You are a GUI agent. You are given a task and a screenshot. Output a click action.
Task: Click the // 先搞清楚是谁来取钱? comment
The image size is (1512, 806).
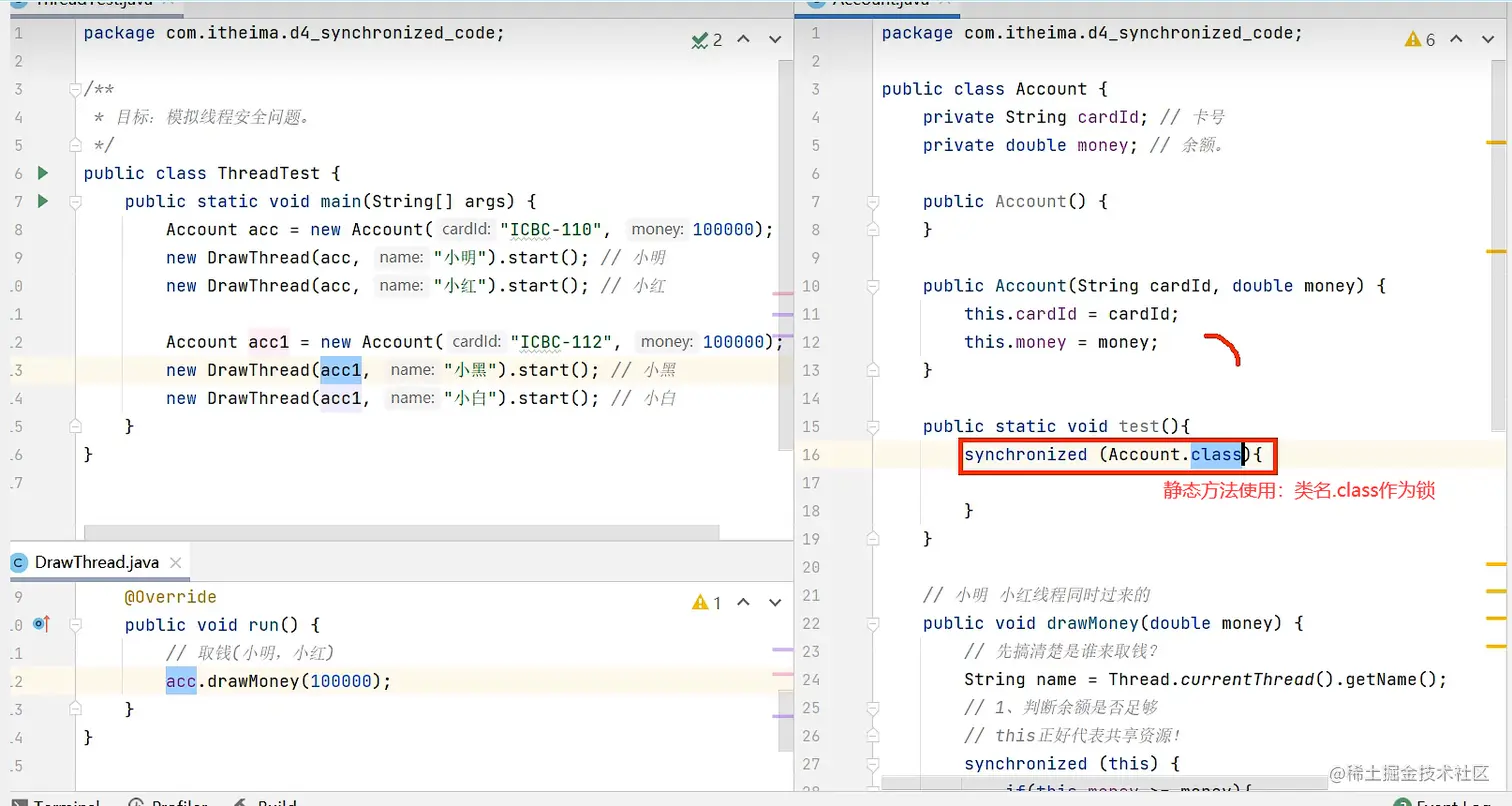[1061, 651]
